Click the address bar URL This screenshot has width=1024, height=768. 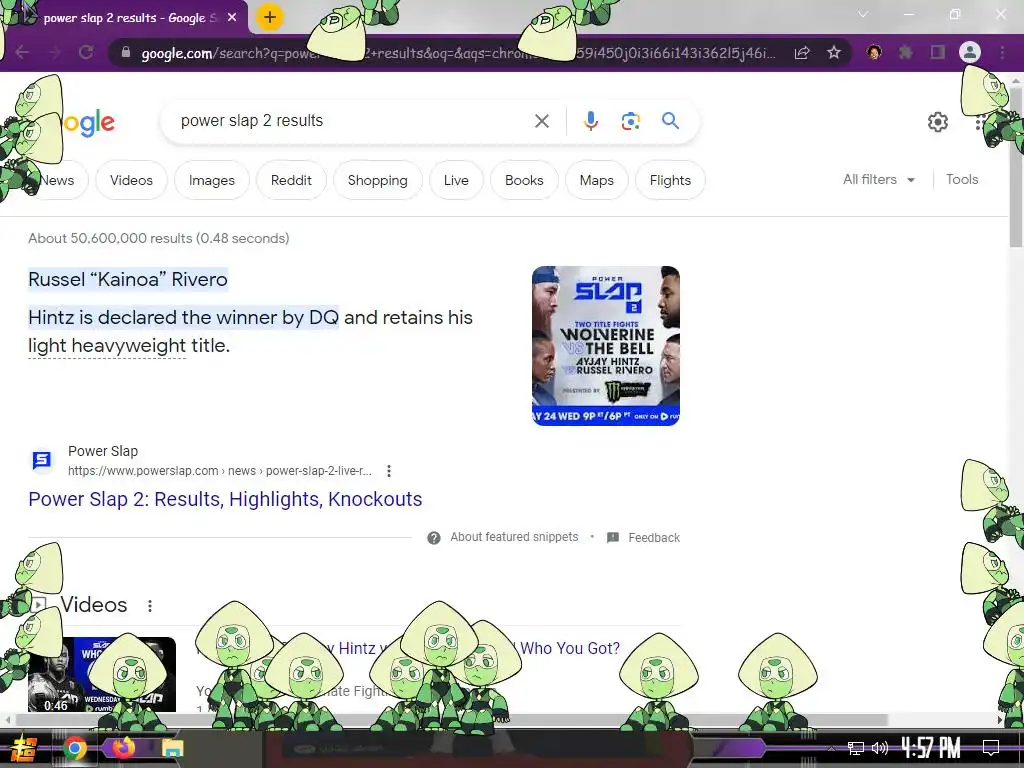457,53
